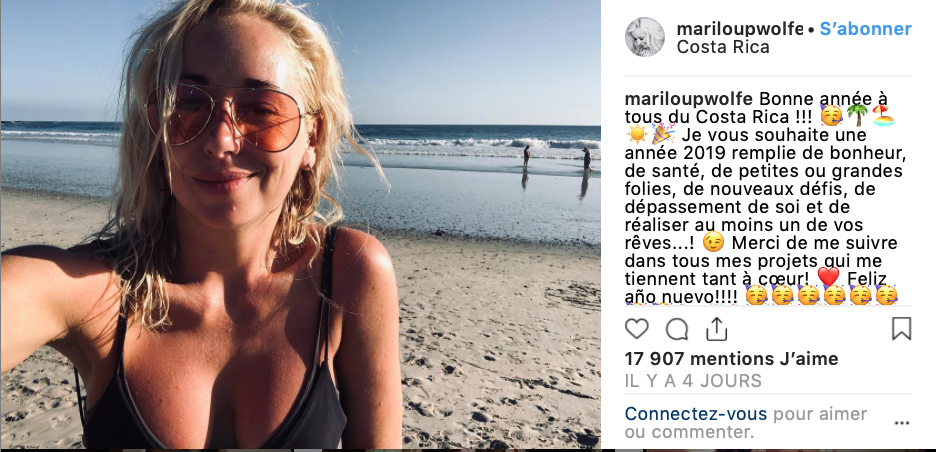
Task: Follow the account via S'abonner
Action: click(x=866, y=29)
